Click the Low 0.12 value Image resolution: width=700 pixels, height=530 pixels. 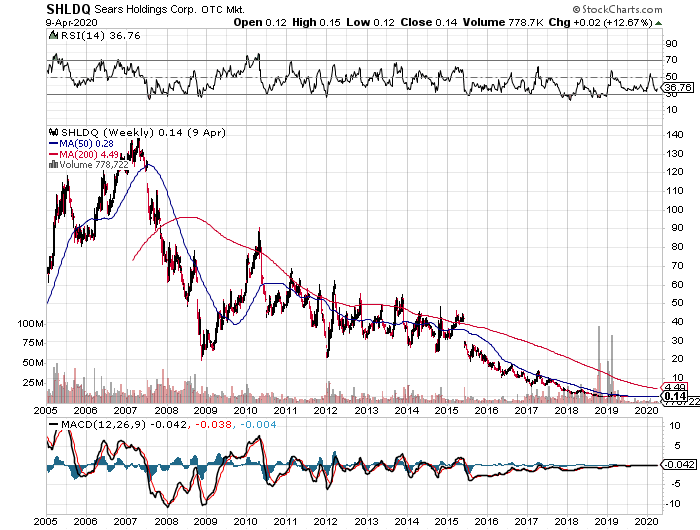point(371,22)
